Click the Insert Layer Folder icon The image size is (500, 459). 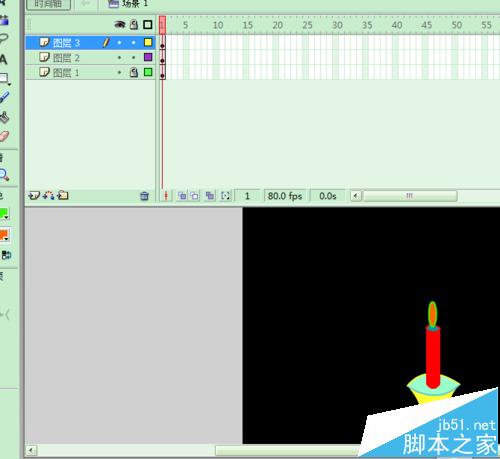[x=63, y=195]
